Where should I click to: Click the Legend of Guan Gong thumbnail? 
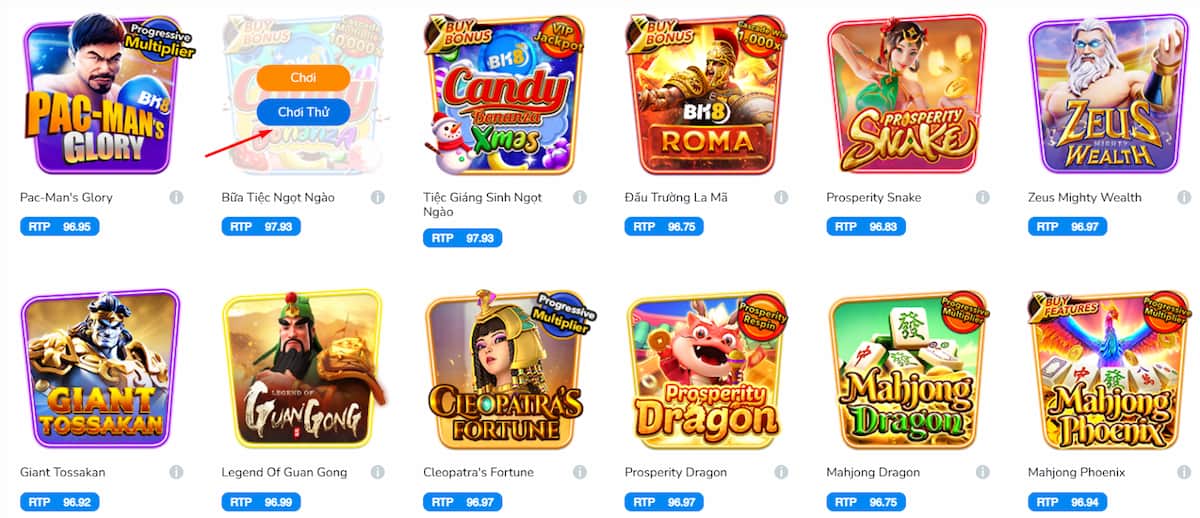click(303, 370)
